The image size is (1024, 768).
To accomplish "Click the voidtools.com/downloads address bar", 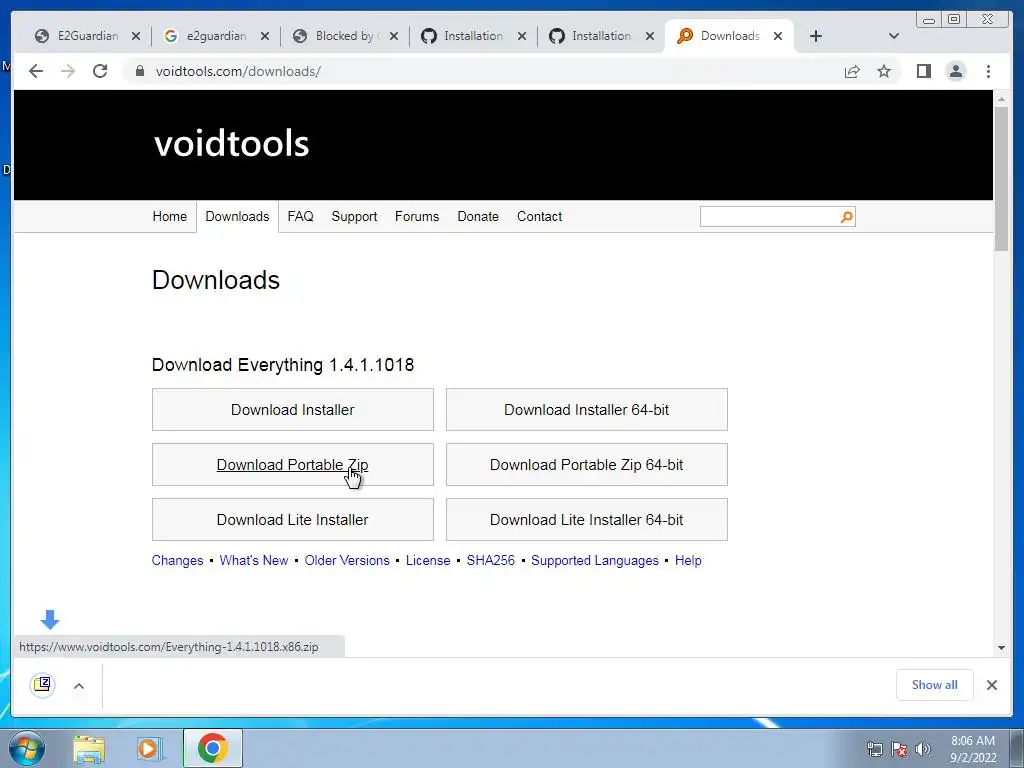I will point(483,71).
